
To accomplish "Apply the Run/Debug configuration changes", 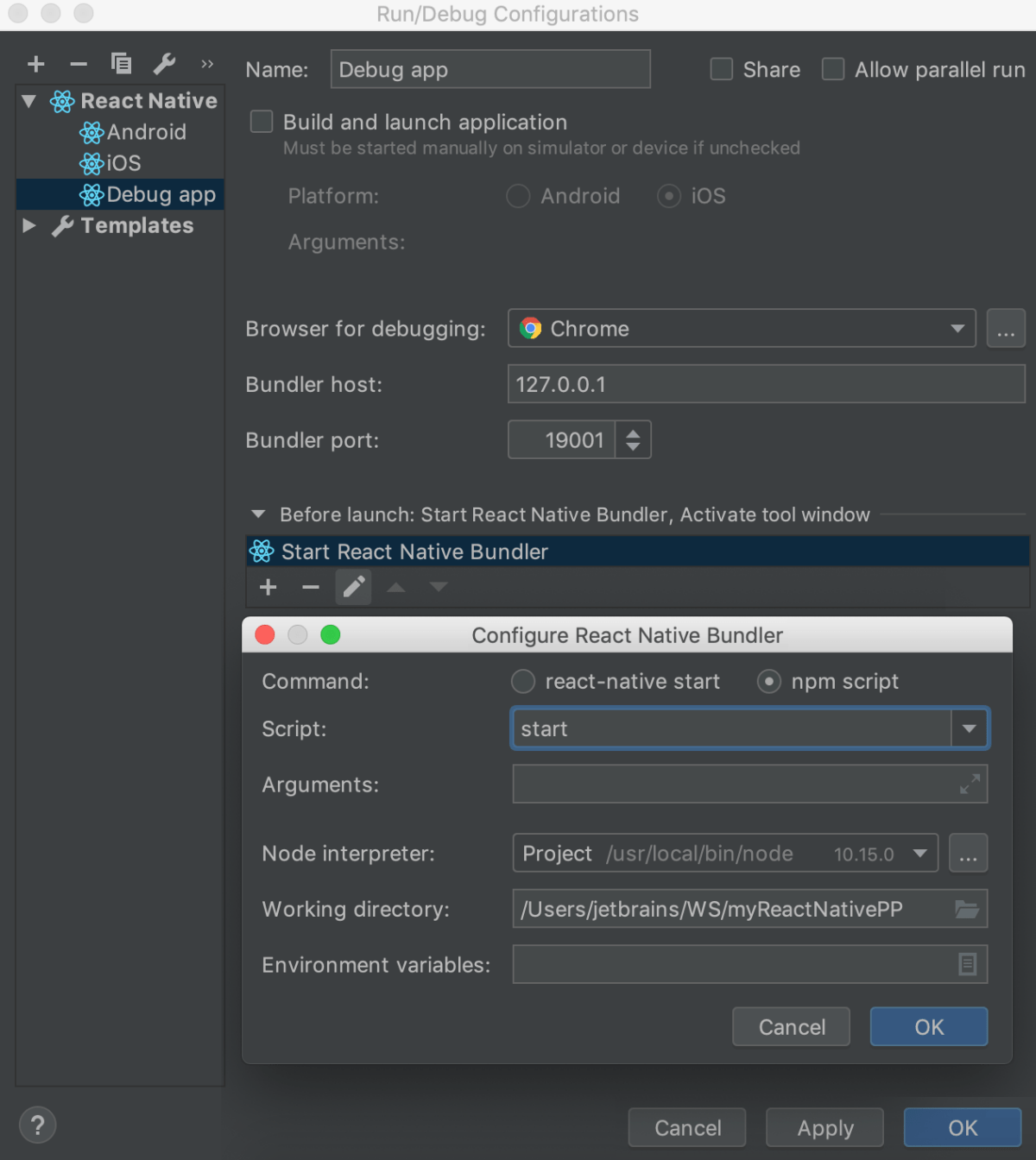I will [825, 1127].
